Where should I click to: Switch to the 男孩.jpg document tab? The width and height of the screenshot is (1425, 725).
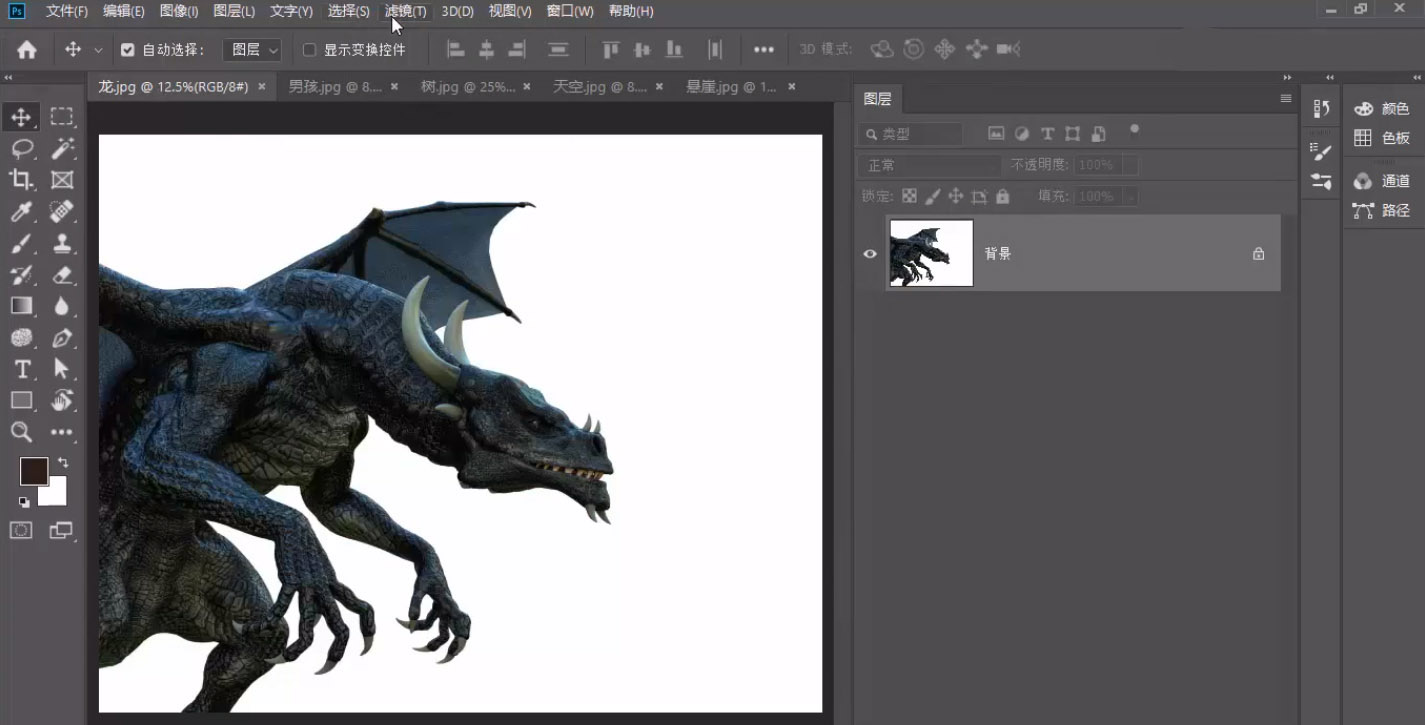click(x=335, y=87)
